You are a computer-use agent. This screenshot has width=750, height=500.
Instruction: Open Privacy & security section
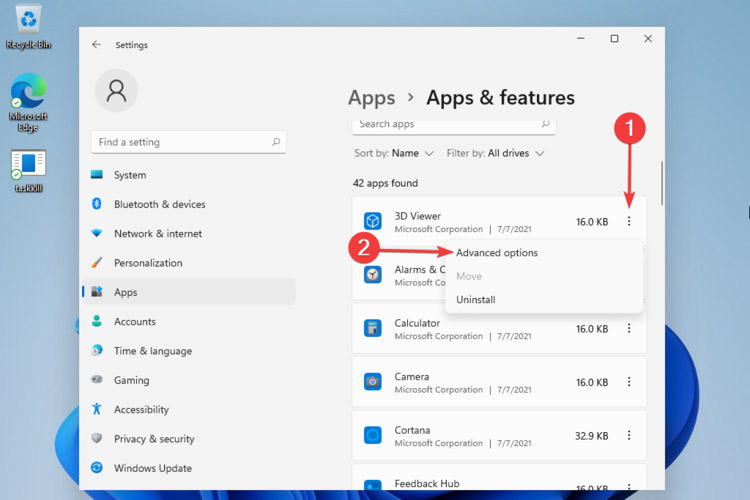(x=153, y=439)
